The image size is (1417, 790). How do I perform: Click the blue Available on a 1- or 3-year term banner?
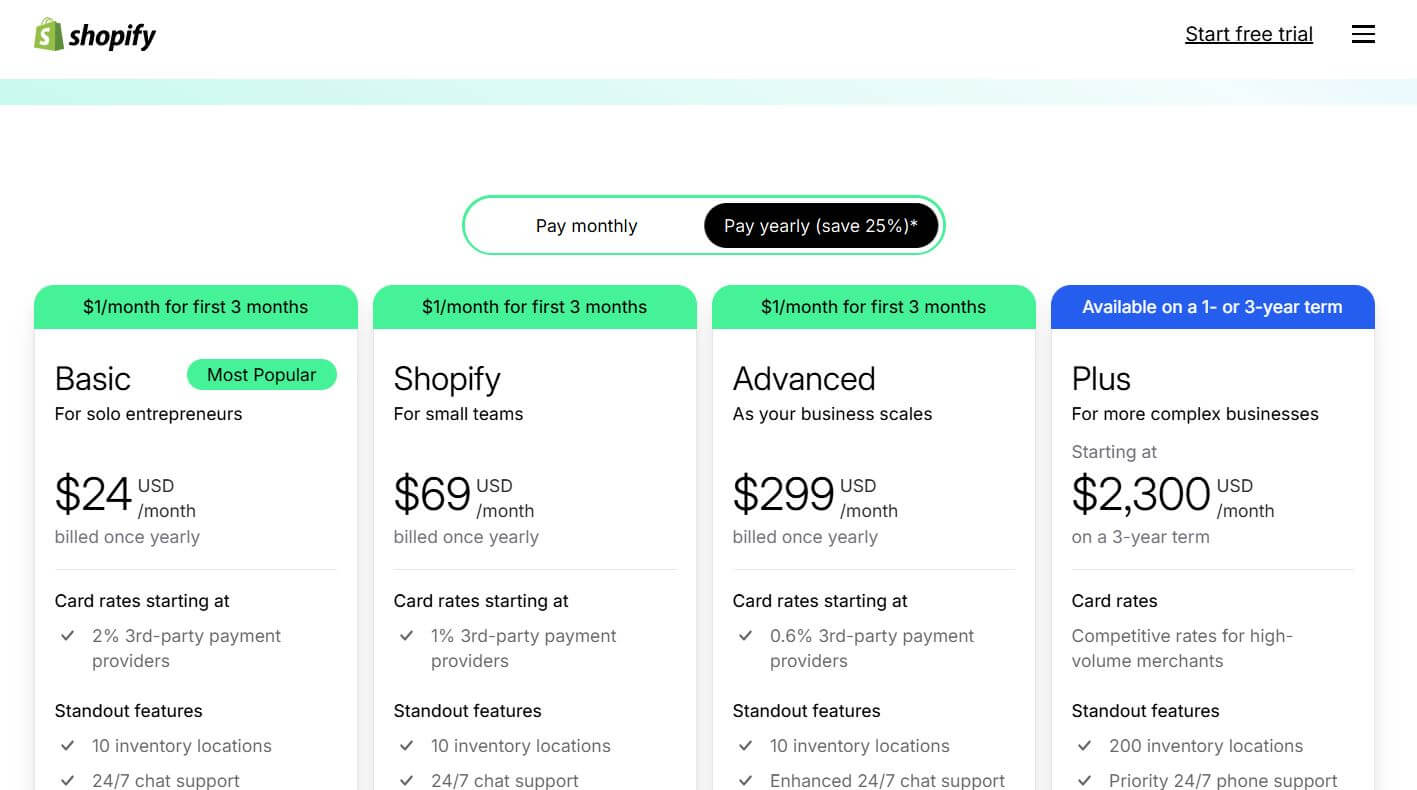1212,307
